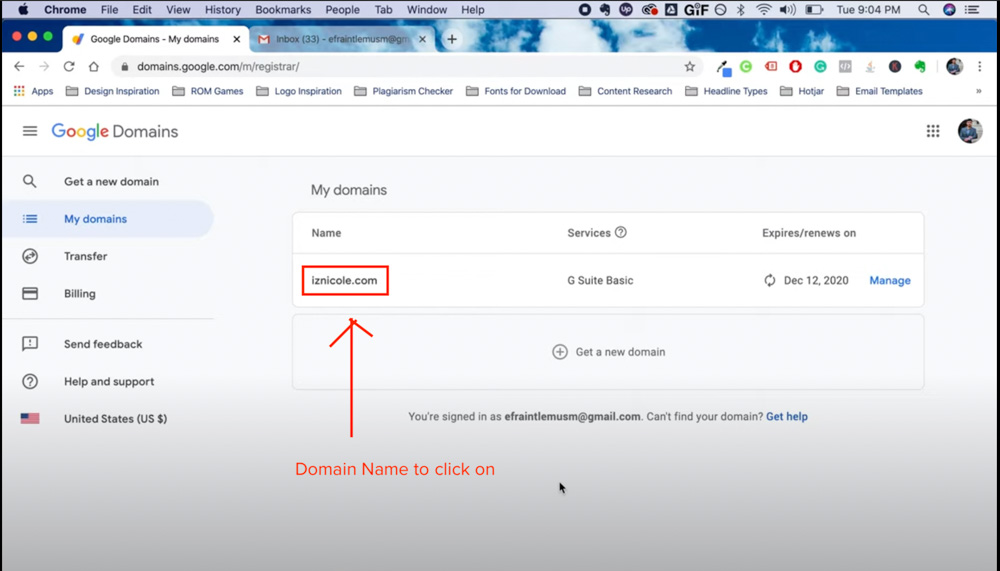Click the Manage link for iznicole.com

pyautogui.click(x=890, y=281)
